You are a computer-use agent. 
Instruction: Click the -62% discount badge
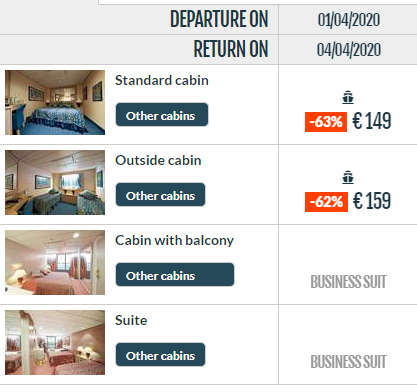point(326,202)
